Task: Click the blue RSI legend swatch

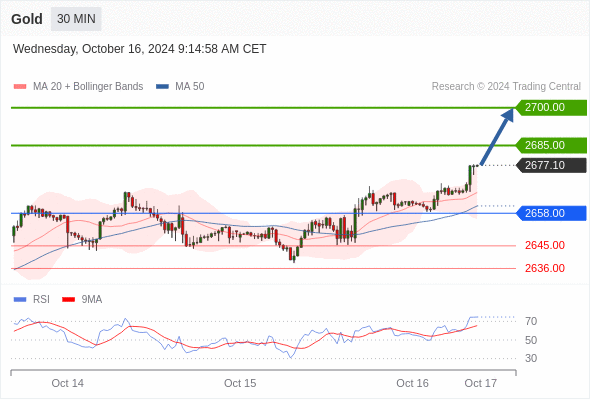Action: (20, 300)
